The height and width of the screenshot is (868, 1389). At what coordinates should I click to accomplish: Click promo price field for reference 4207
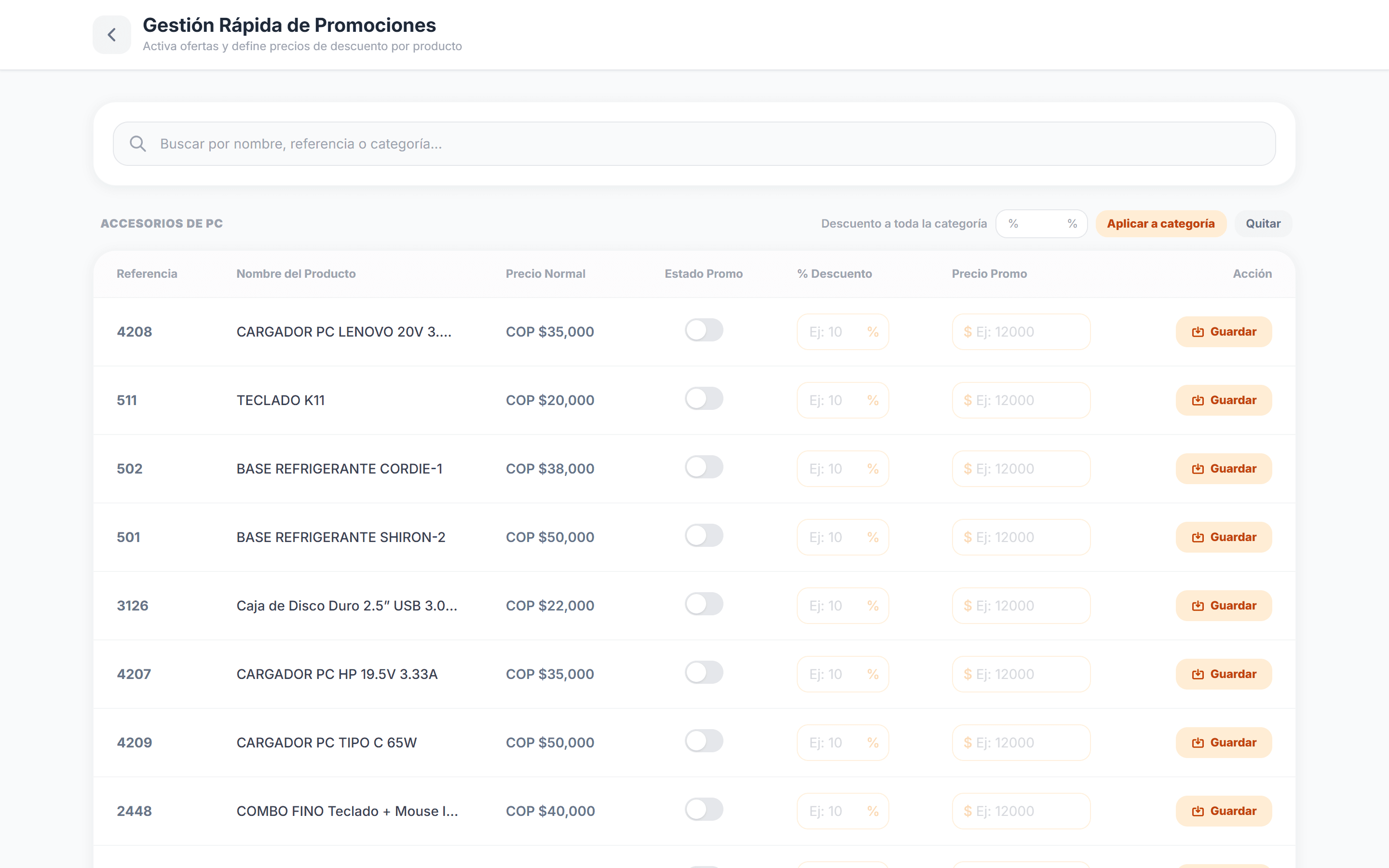(1021, 674)
